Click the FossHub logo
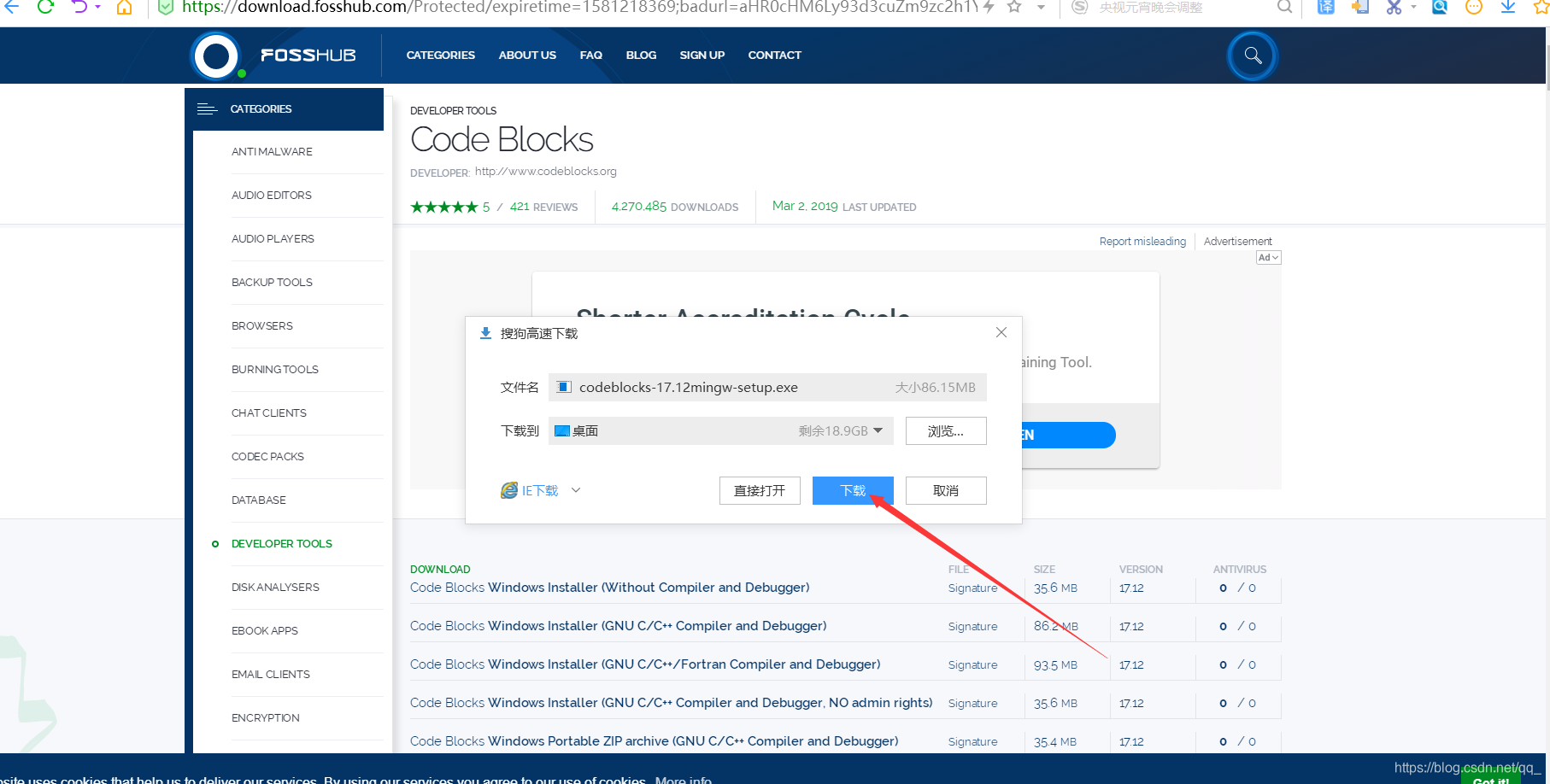The height and width of the screenshot is (784, 1550). click(273, 56)
